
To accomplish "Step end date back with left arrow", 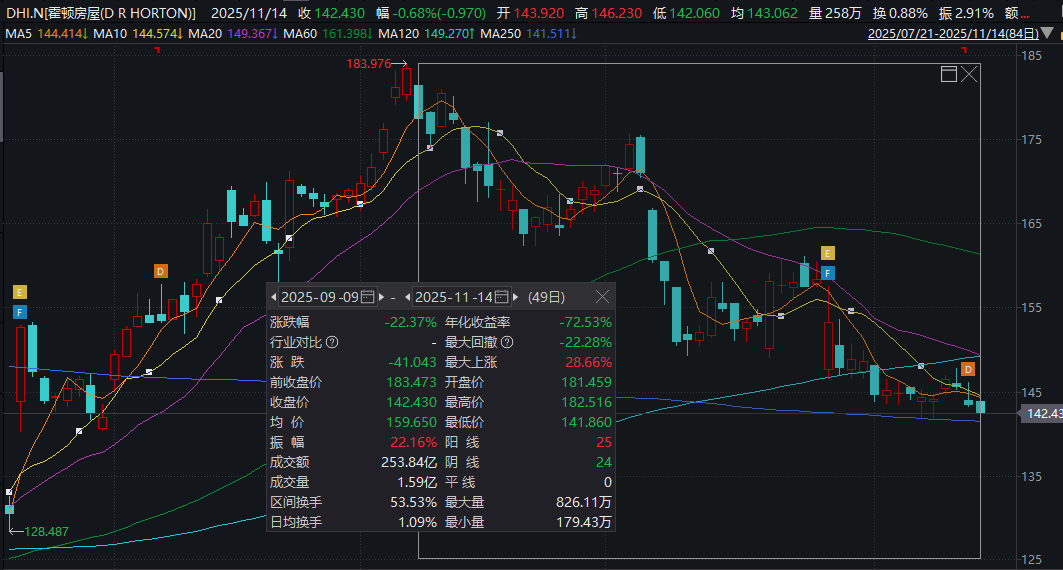I will coord(408,297).
